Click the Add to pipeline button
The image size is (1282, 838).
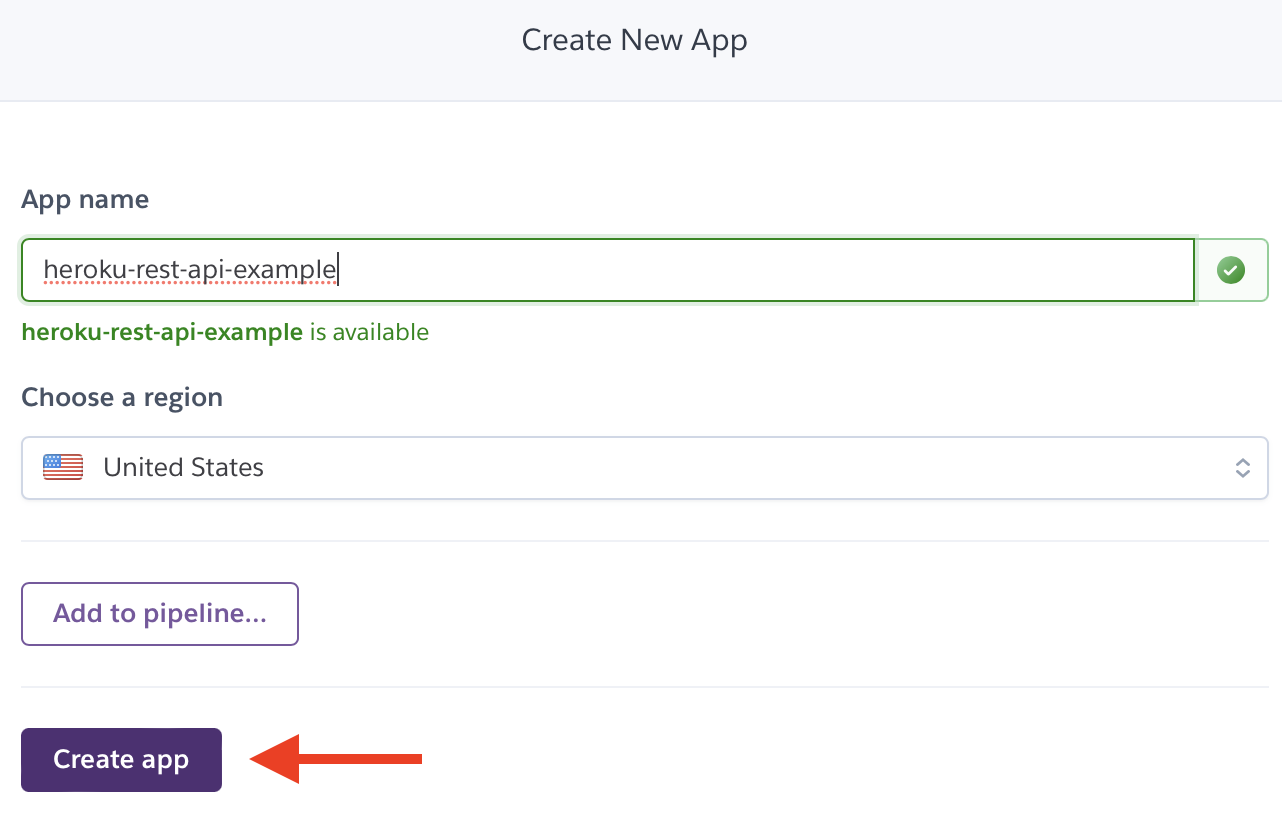160,614
